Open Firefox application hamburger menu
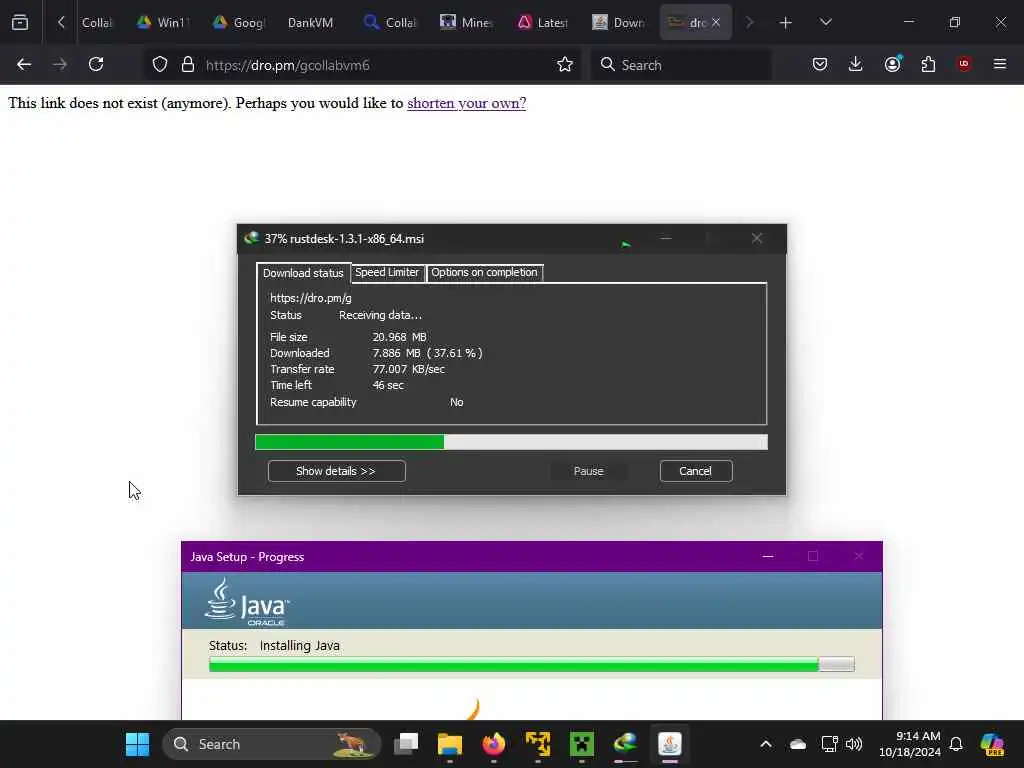The width and height of the screenshot is (1024, 768). [x=1000, y=64]
